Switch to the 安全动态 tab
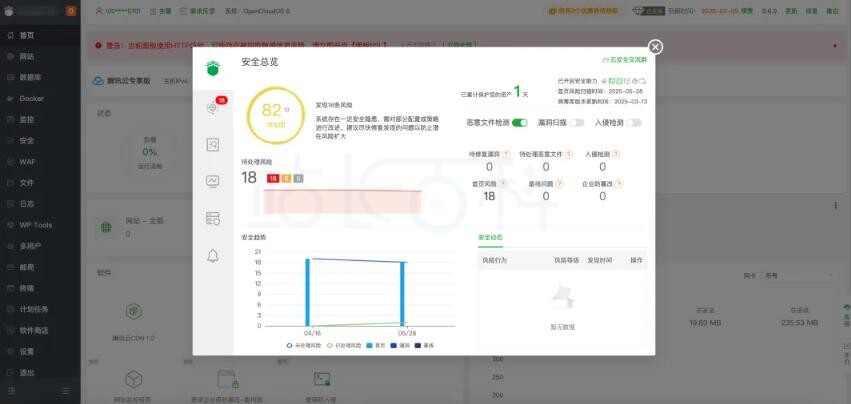 click(490, 237)
